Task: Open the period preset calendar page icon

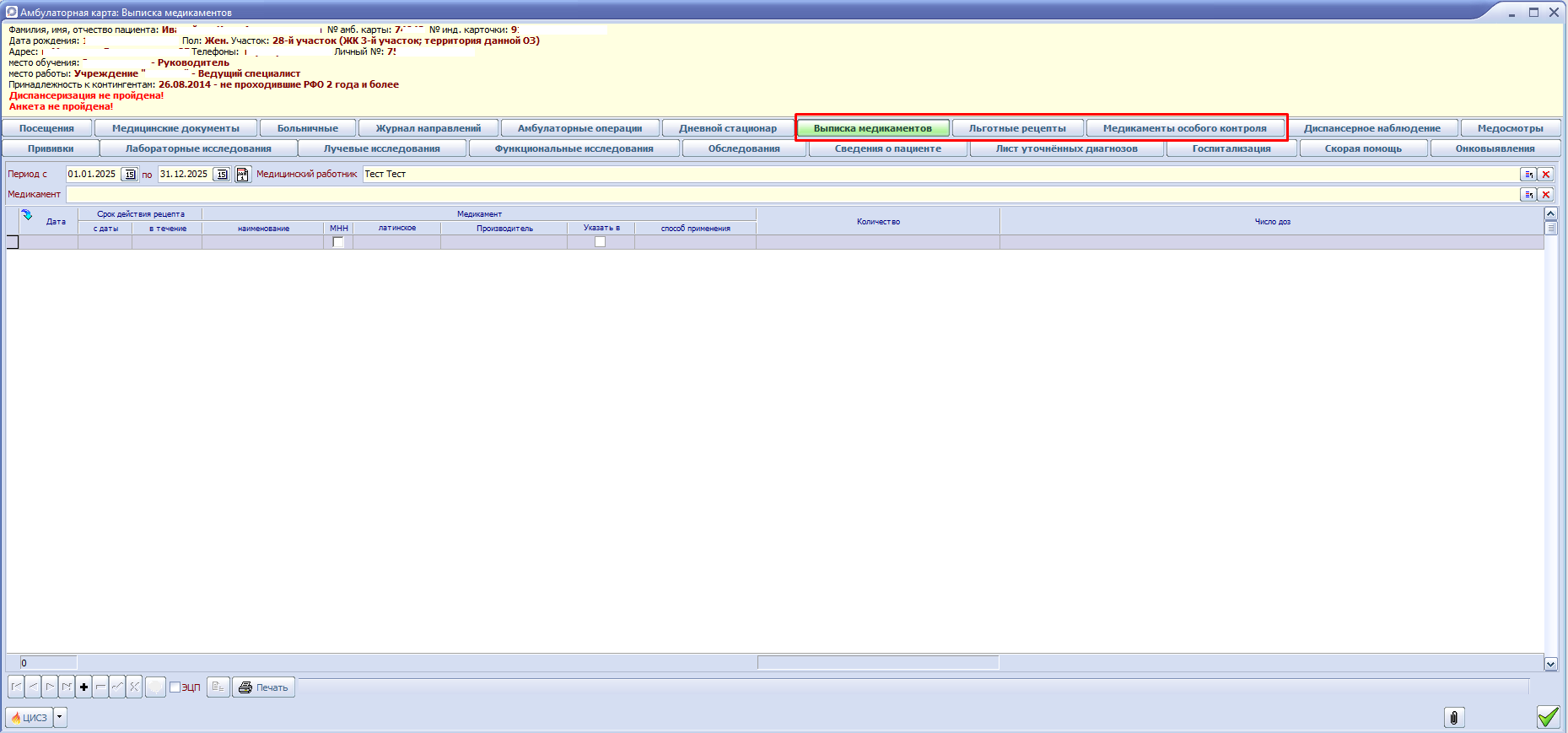Action: 242,175
